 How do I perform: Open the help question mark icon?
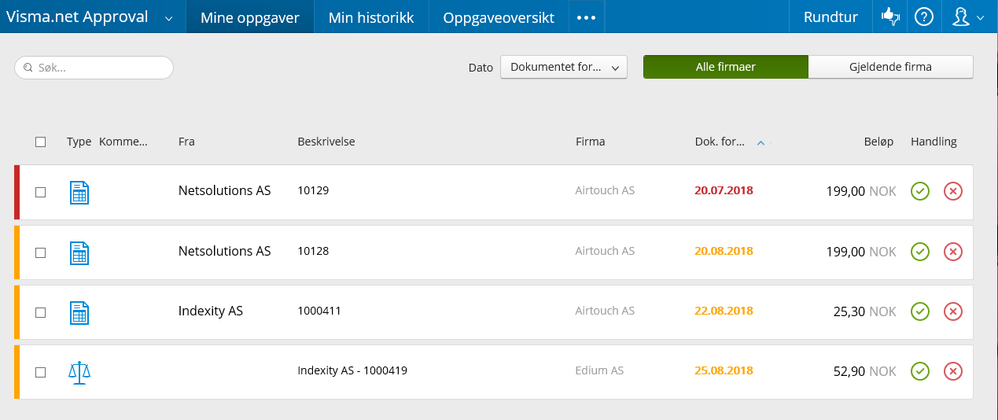[924, 17]
